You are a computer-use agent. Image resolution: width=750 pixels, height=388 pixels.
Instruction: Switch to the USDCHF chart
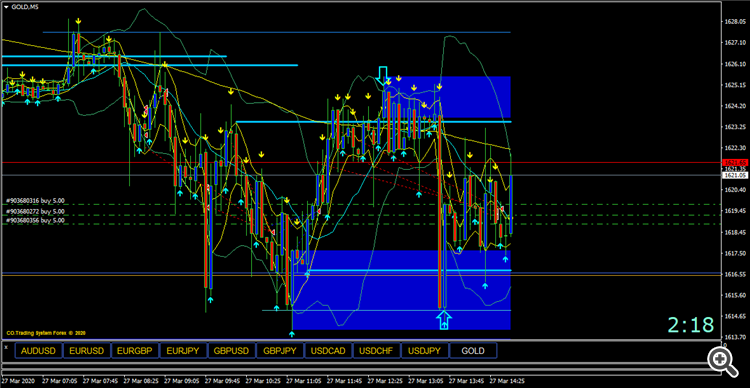(x=376, y=351)
